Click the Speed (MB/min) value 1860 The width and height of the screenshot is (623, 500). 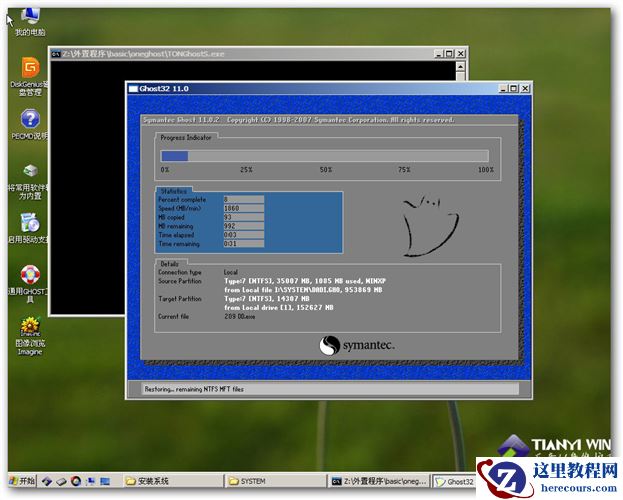coord(243,208)
